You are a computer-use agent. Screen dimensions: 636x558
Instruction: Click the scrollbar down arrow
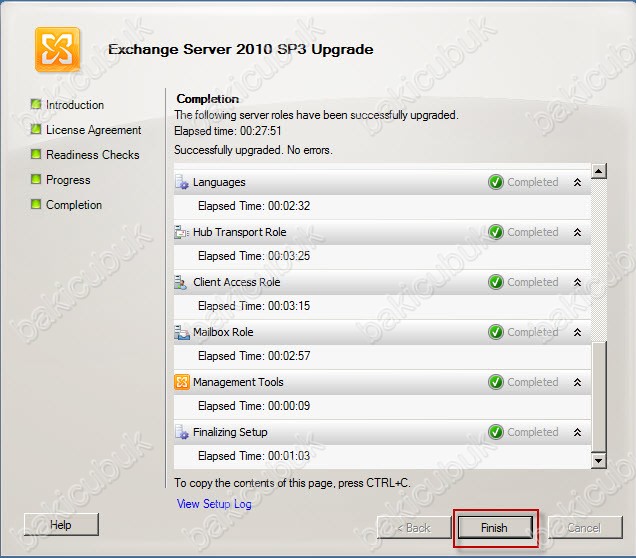(599, 461)
